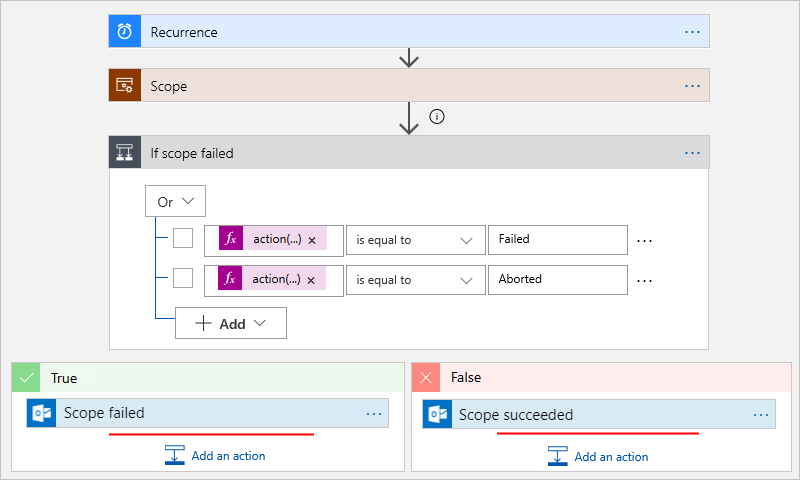Click Add an action under True branch
The image size is (800, 480).
point(216,455)
